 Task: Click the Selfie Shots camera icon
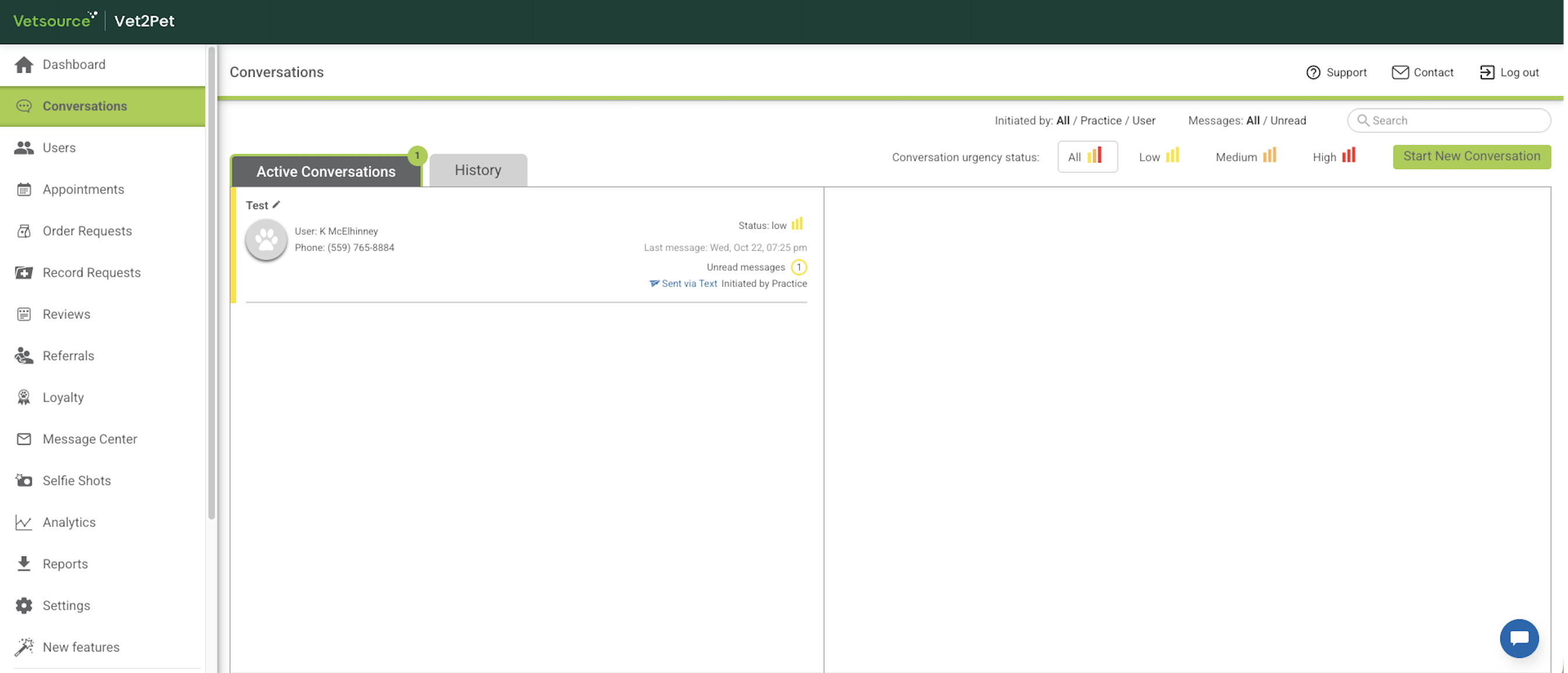(x=24, y=480)
